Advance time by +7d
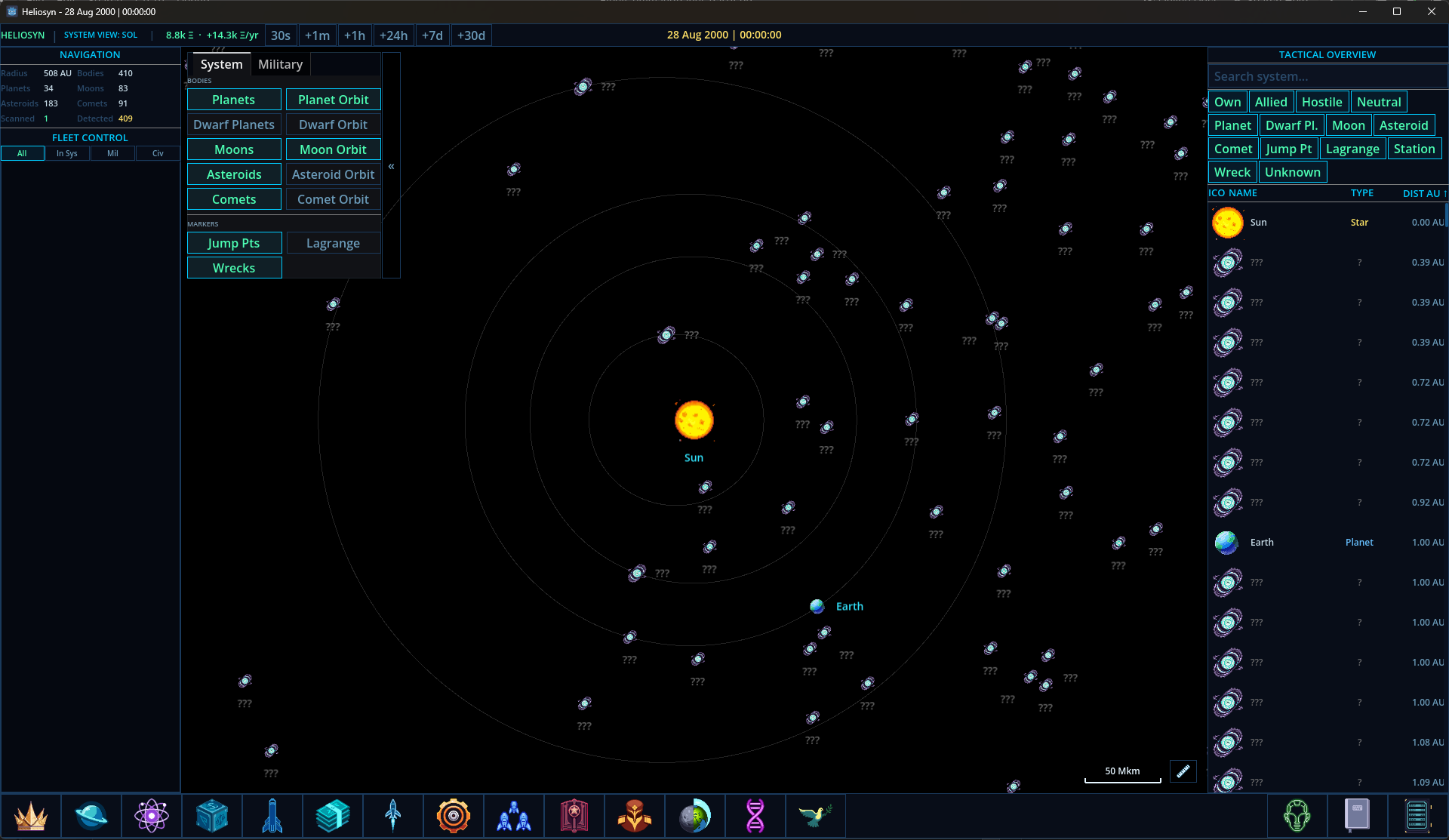This screenshot has width=1449, height=840. [432, 35]
